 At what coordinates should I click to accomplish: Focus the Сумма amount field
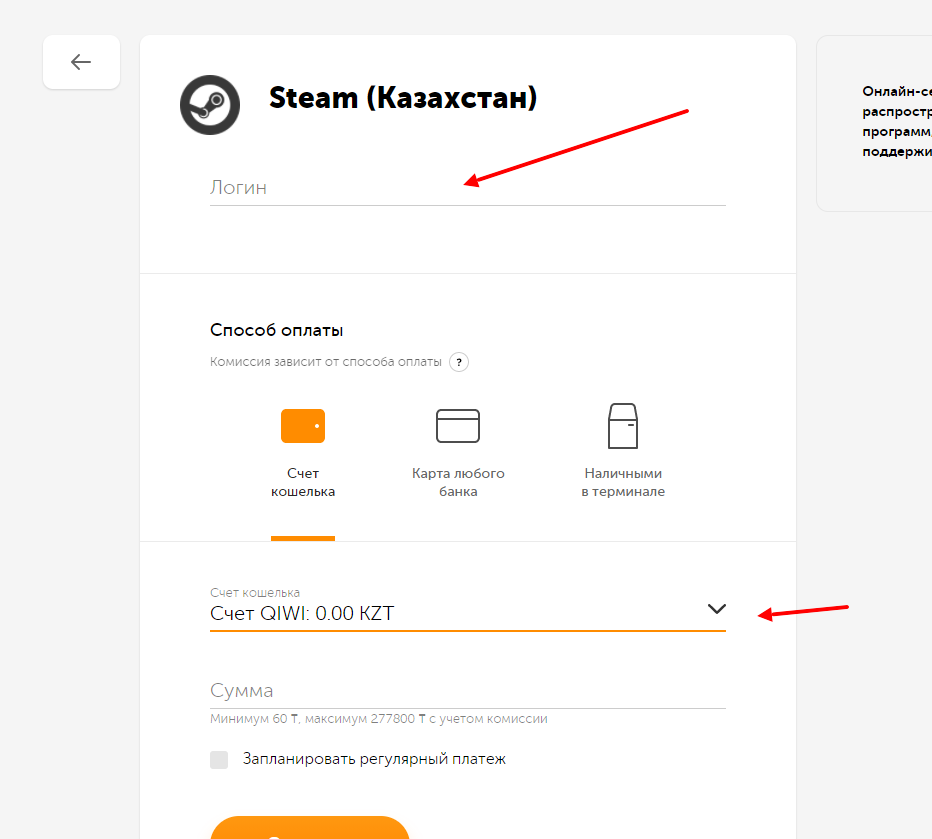[x=468, y=690]
